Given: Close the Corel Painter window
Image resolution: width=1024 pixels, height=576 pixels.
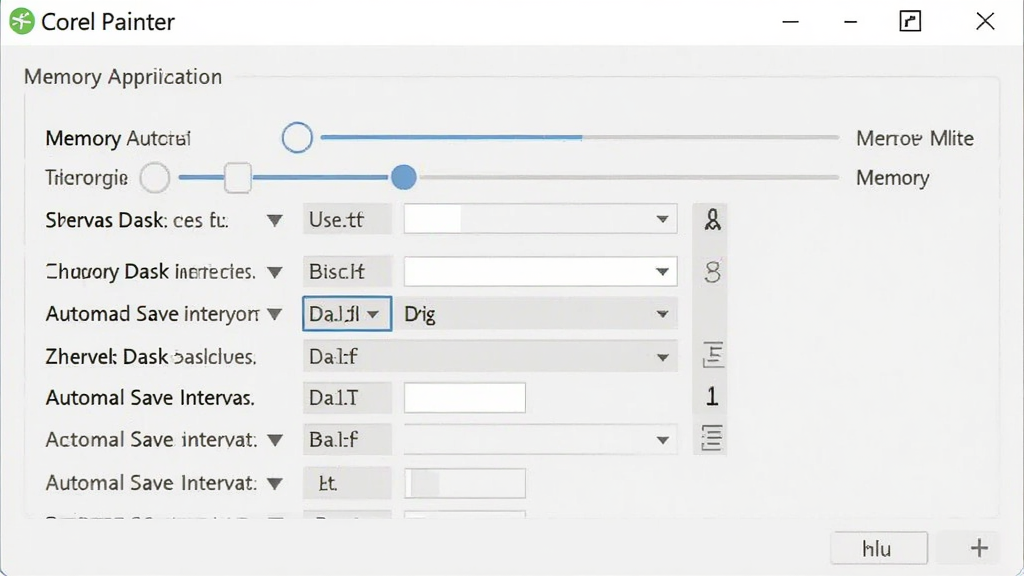Looking at the screenshot, I should coord(985,22).
